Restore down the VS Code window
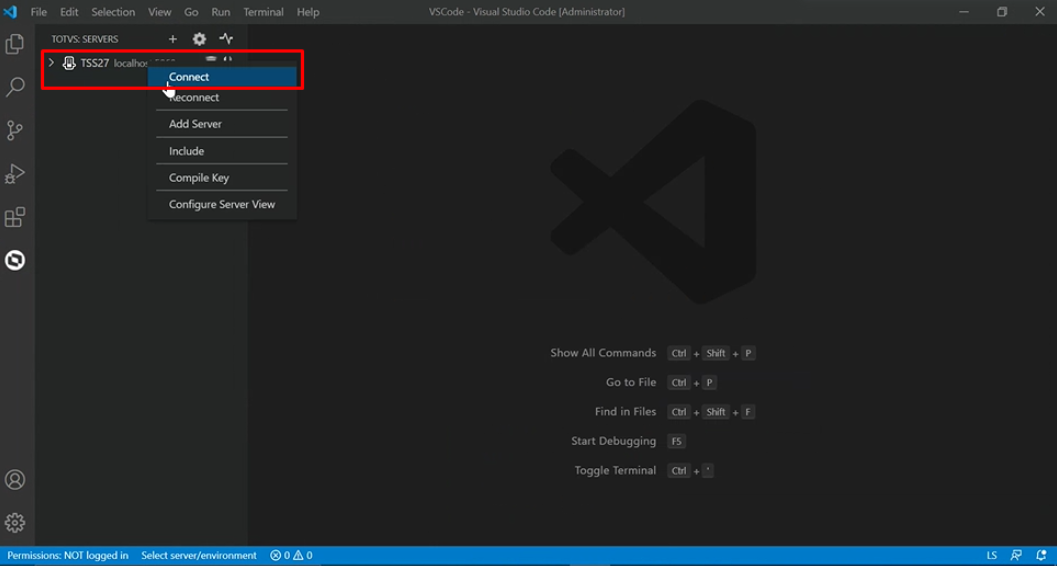Viewport: 1057px width, 566px height. click(x=1002, y=12)
